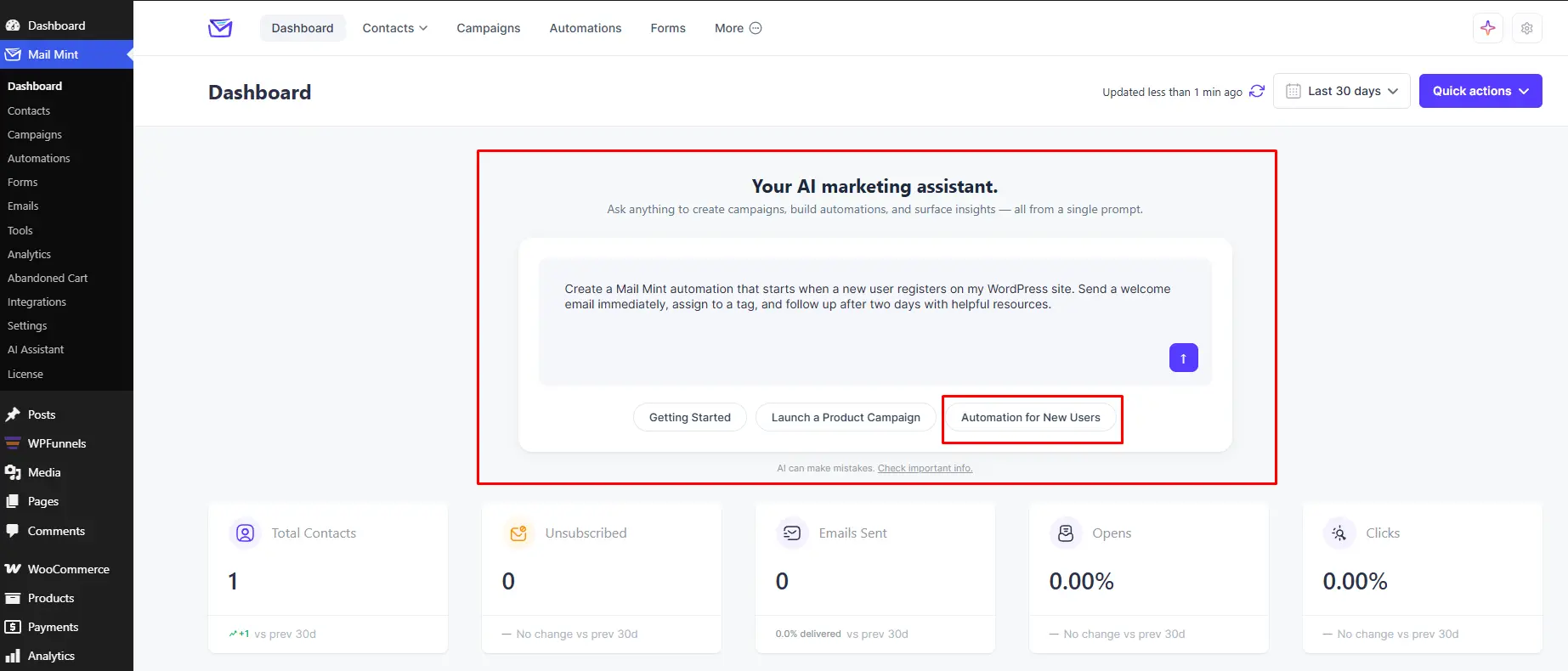
Task: Open Automations in top navigation
Action: point(586,28)
